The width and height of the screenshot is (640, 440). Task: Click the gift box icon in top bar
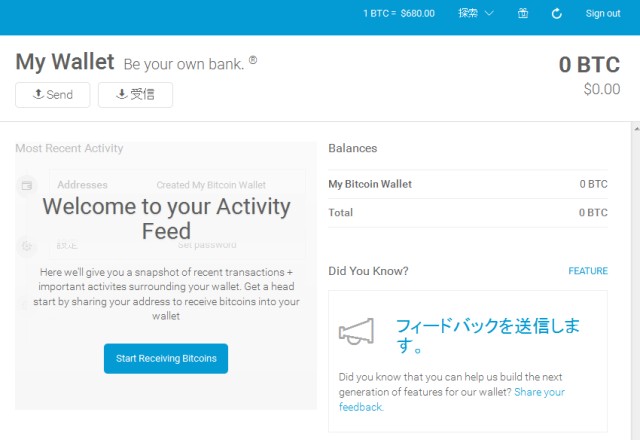[523, 13]
